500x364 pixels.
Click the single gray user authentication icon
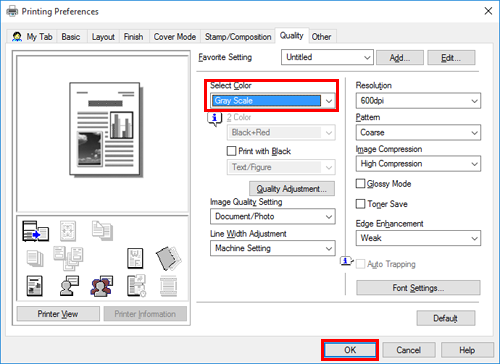pyautogui.click(x=69, y=286)
